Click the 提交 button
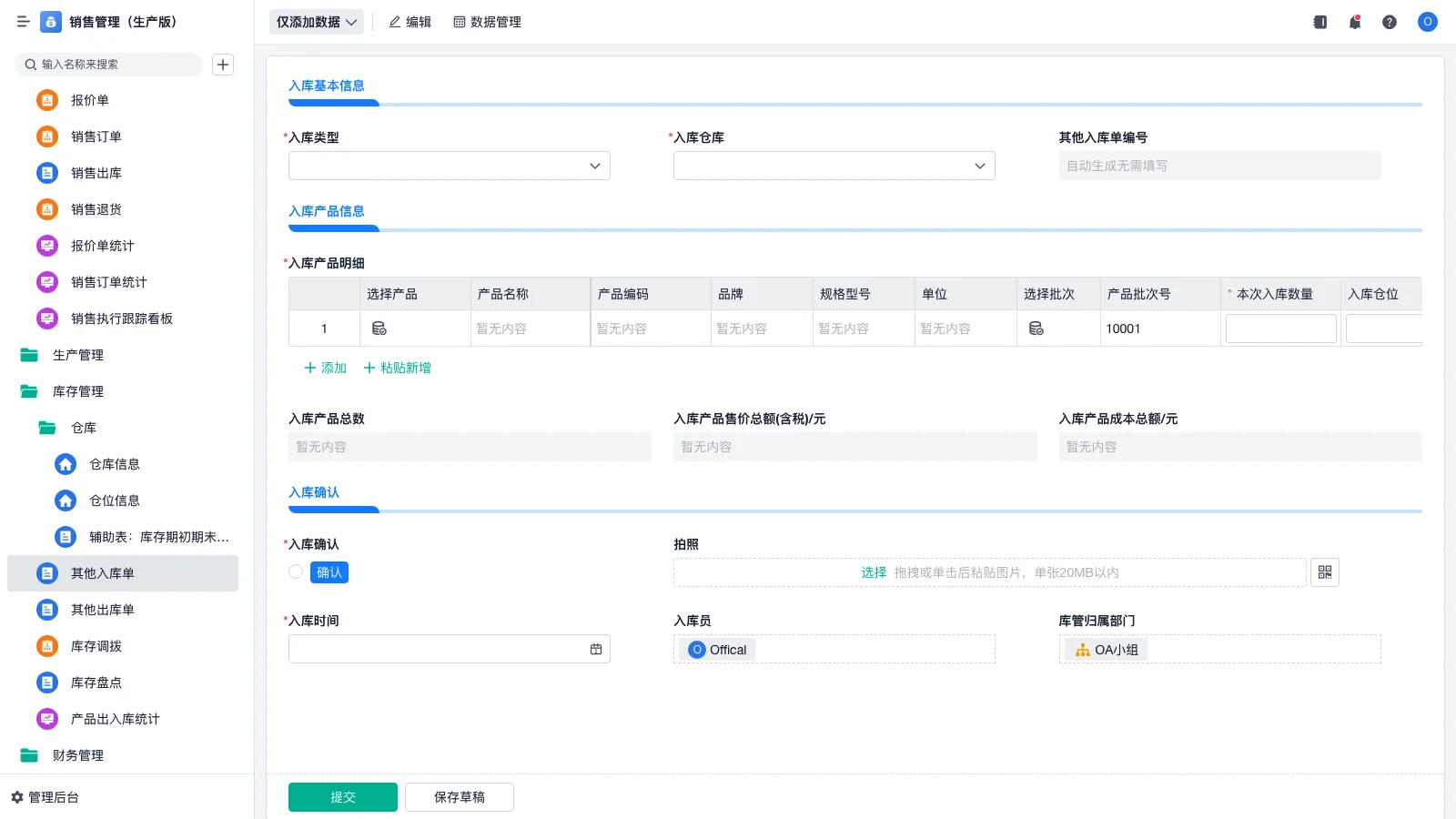 coord(342,796)
